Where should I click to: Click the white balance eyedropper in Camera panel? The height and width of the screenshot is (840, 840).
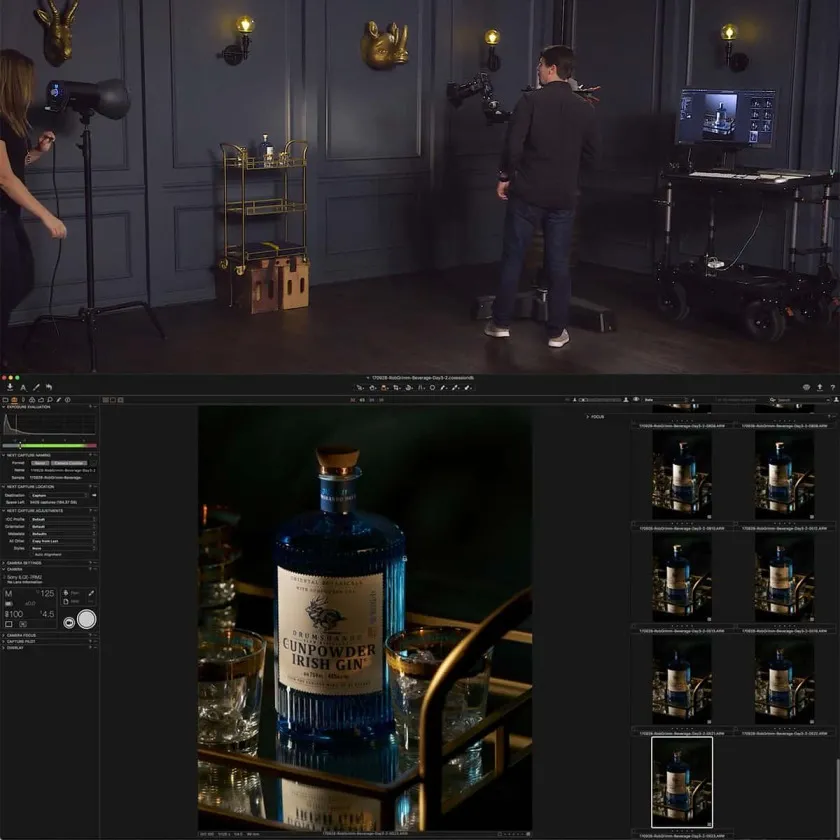coord(92,593)
